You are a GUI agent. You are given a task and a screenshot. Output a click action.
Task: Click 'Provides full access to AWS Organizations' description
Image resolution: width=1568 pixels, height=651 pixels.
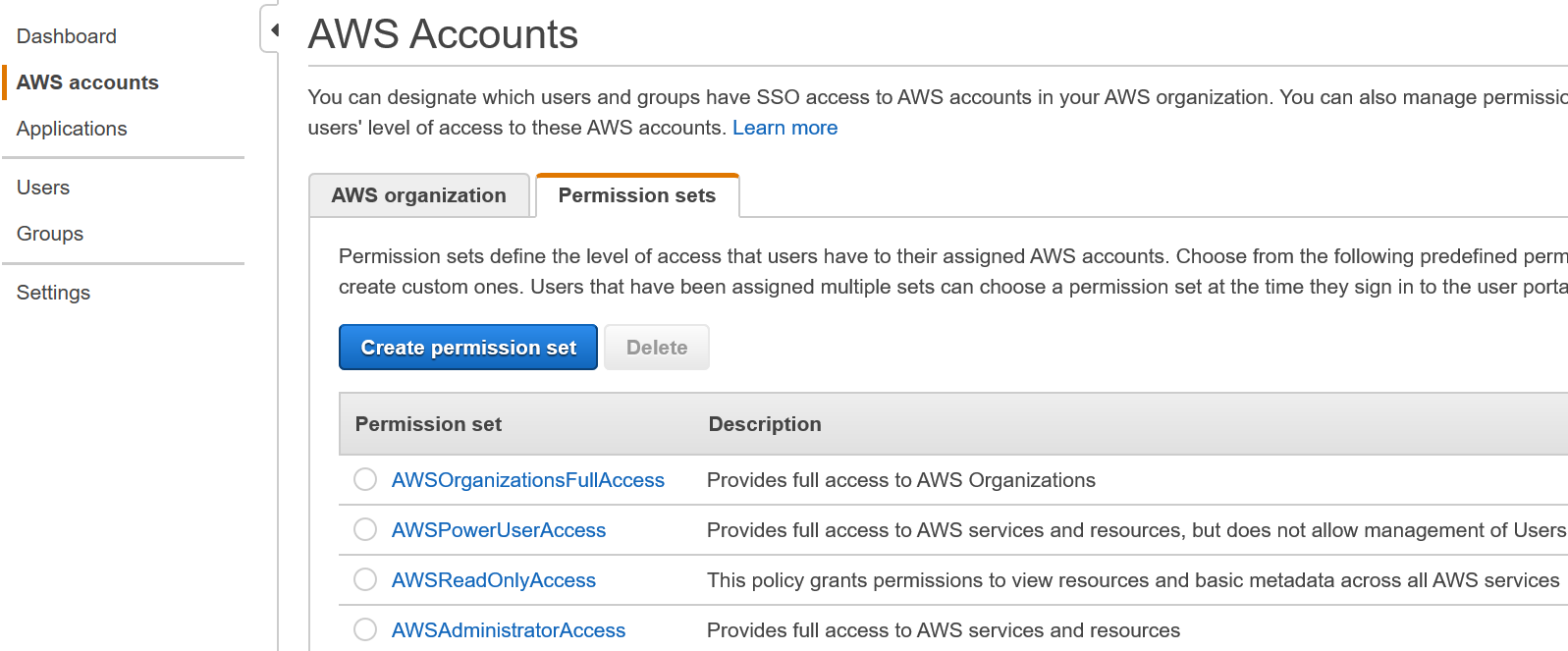tap(901, 480)
